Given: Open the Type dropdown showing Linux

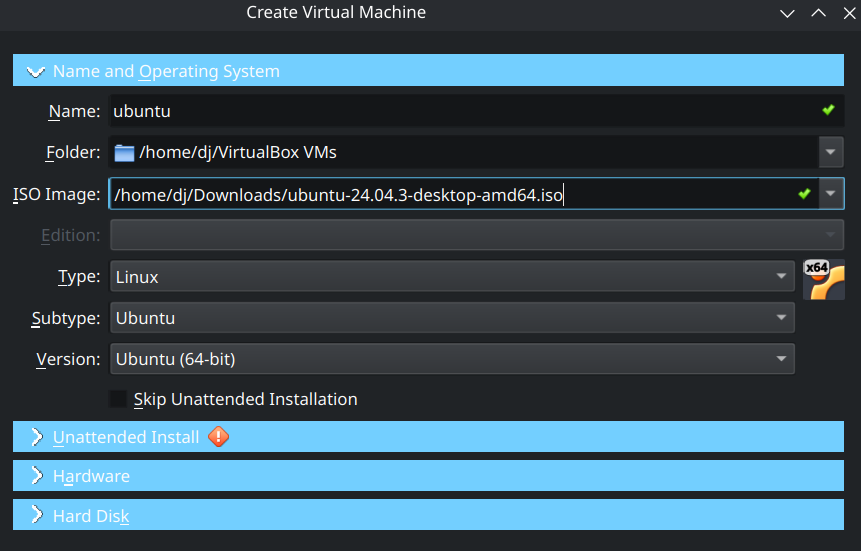Looking at the screenshot, I should tap(452, 276).
